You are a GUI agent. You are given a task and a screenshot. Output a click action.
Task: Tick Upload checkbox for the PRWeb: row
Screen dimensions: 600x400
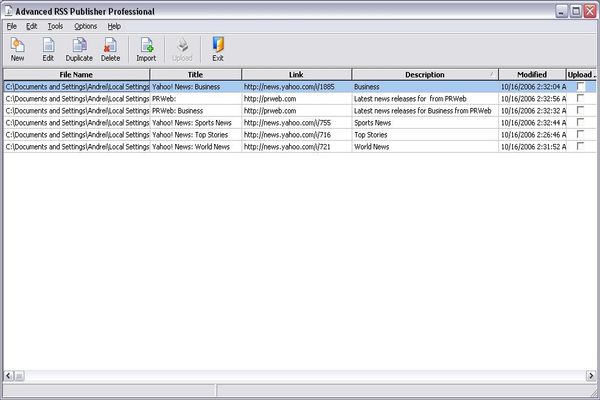[580, 98]
